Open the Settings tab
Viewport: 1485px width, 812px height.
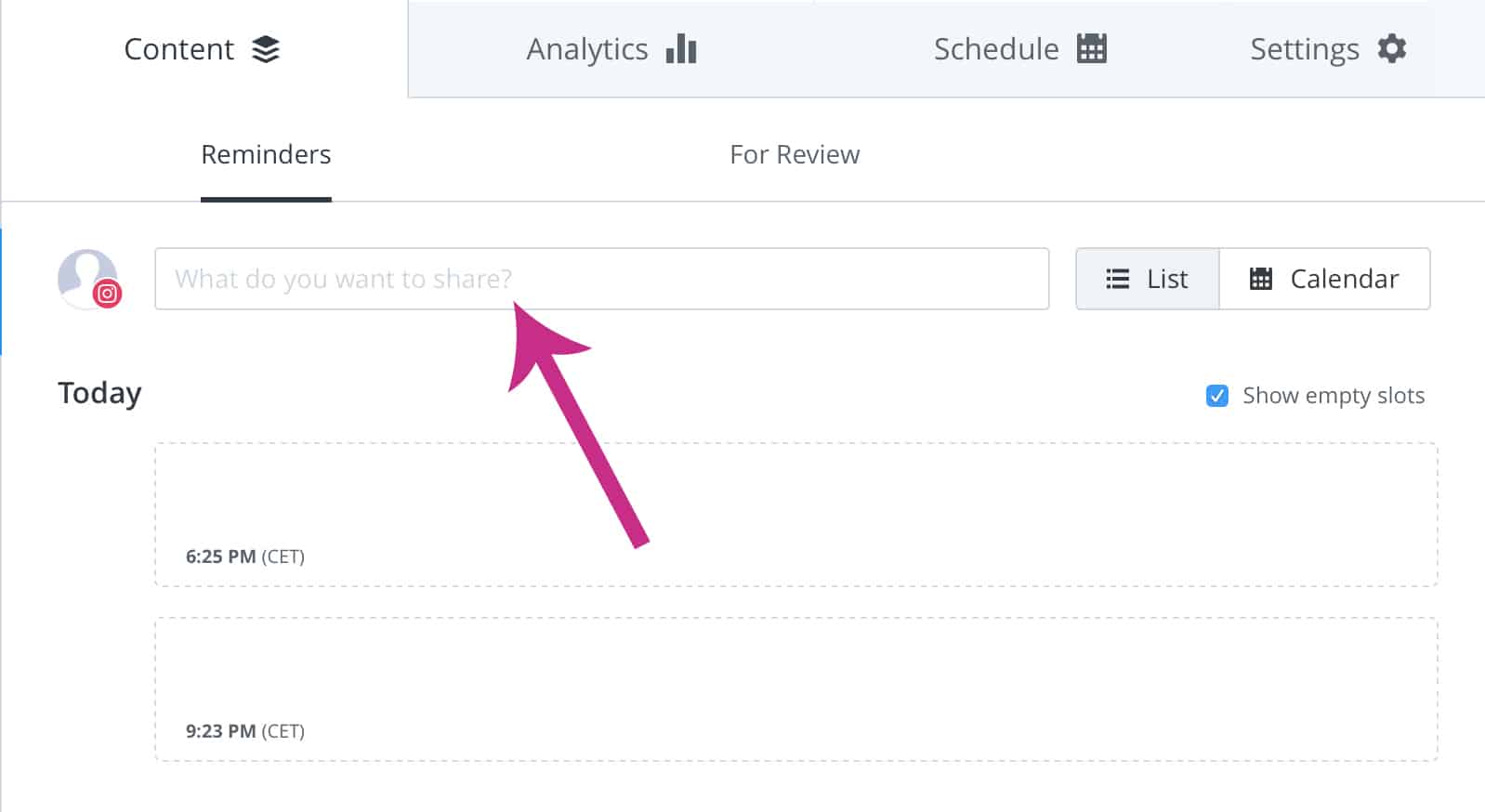click(x=1328, y=48)
